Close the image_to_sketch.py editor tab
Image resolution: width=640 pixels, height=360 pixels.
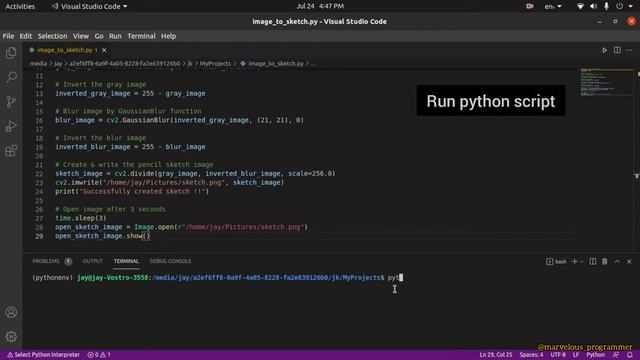(104, 50)
